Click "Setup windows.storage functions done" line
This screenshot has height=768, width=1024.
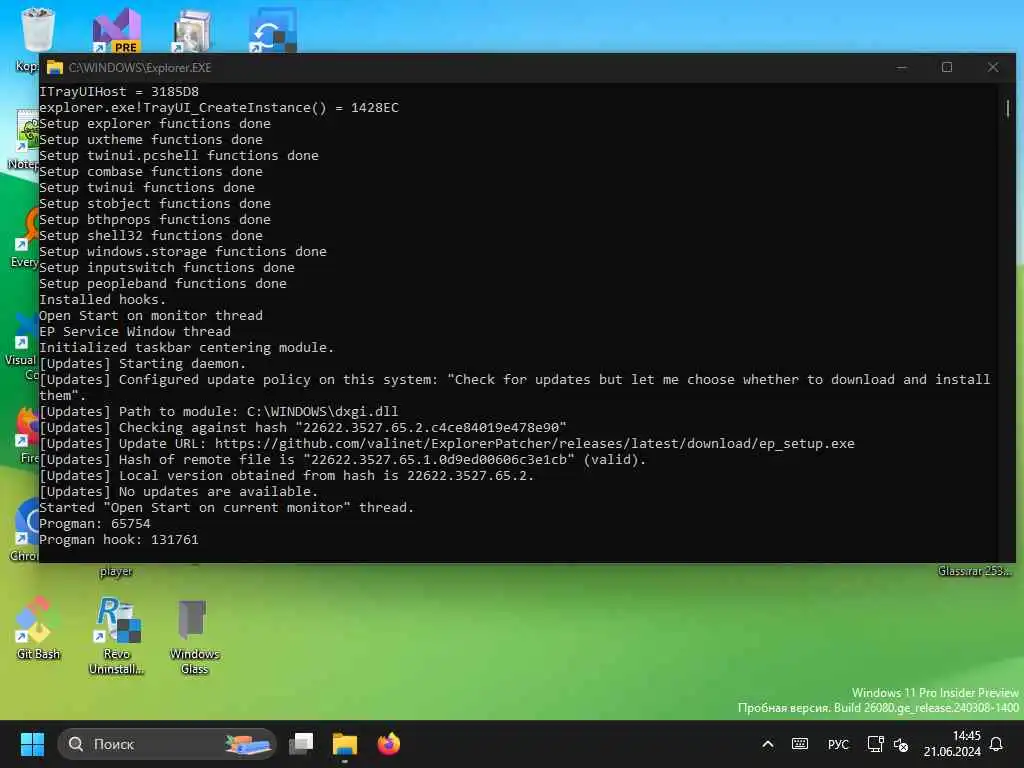183,251
